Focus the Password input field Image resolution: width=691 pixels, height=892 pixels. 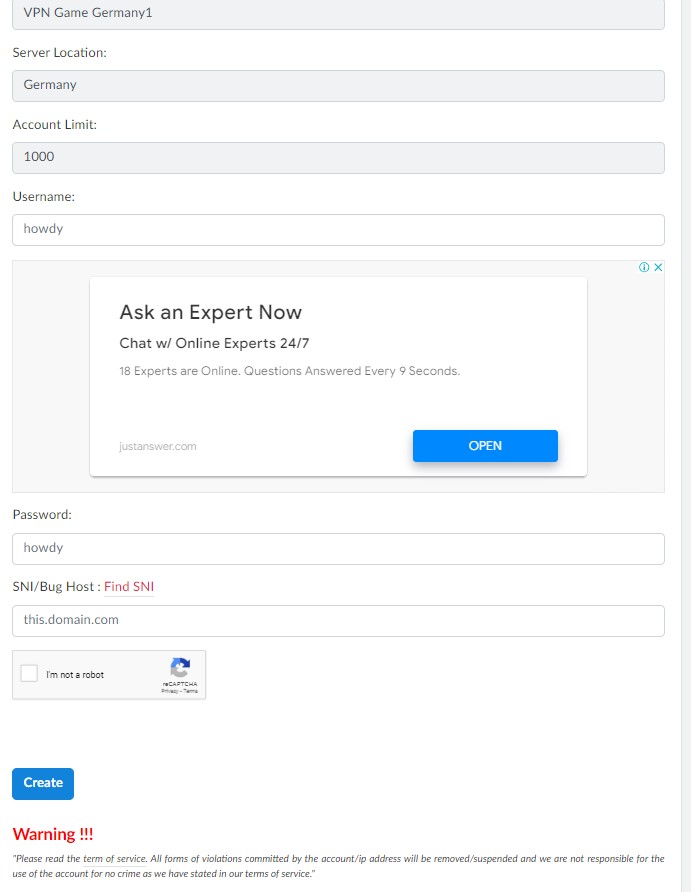coord(338,549)
